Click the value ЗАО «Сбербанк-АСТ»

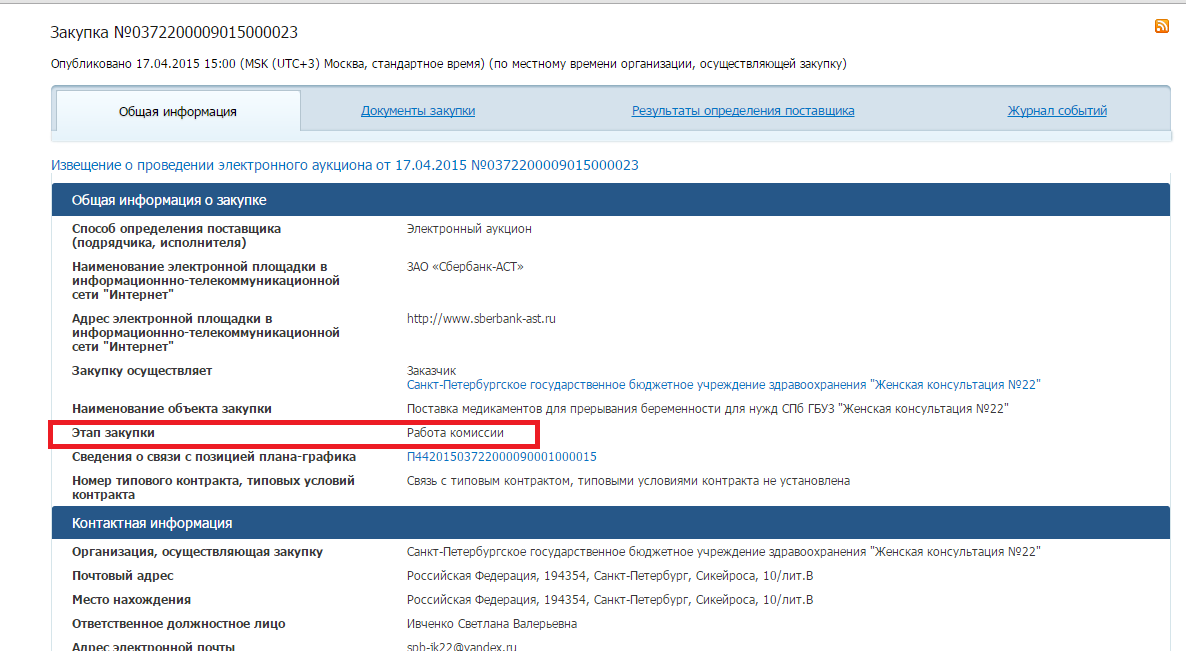pyautogui.click(x=465, y=267)
